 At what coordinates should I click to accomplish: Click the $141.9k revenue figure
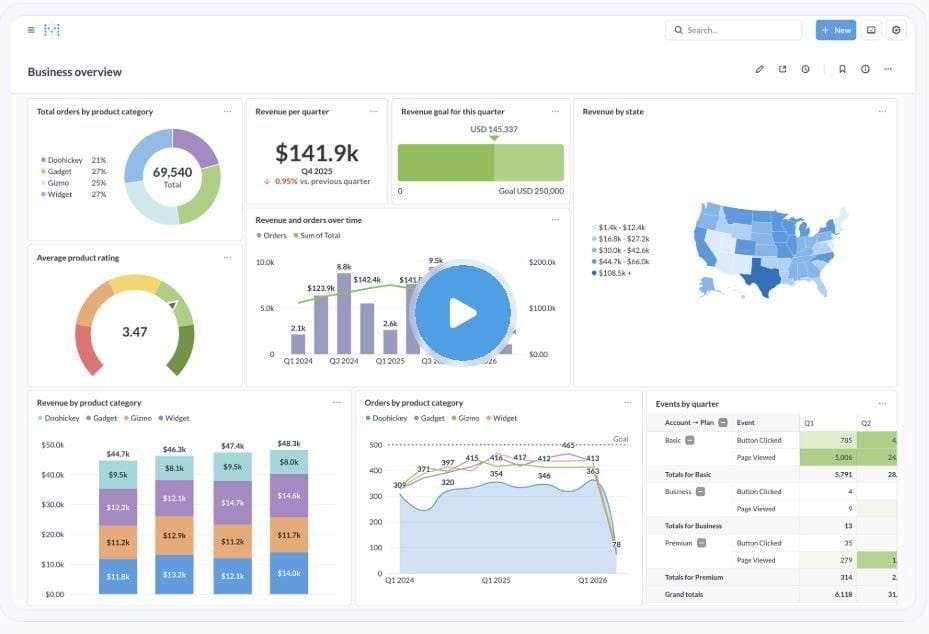(317, 153)
